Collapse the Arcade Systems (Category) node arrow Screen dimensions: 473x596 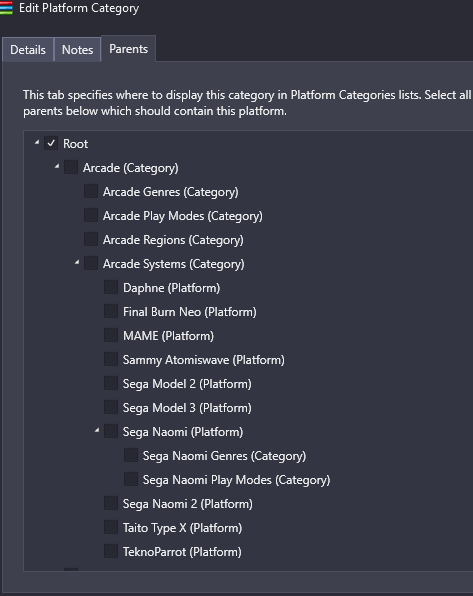coord(77,262)
